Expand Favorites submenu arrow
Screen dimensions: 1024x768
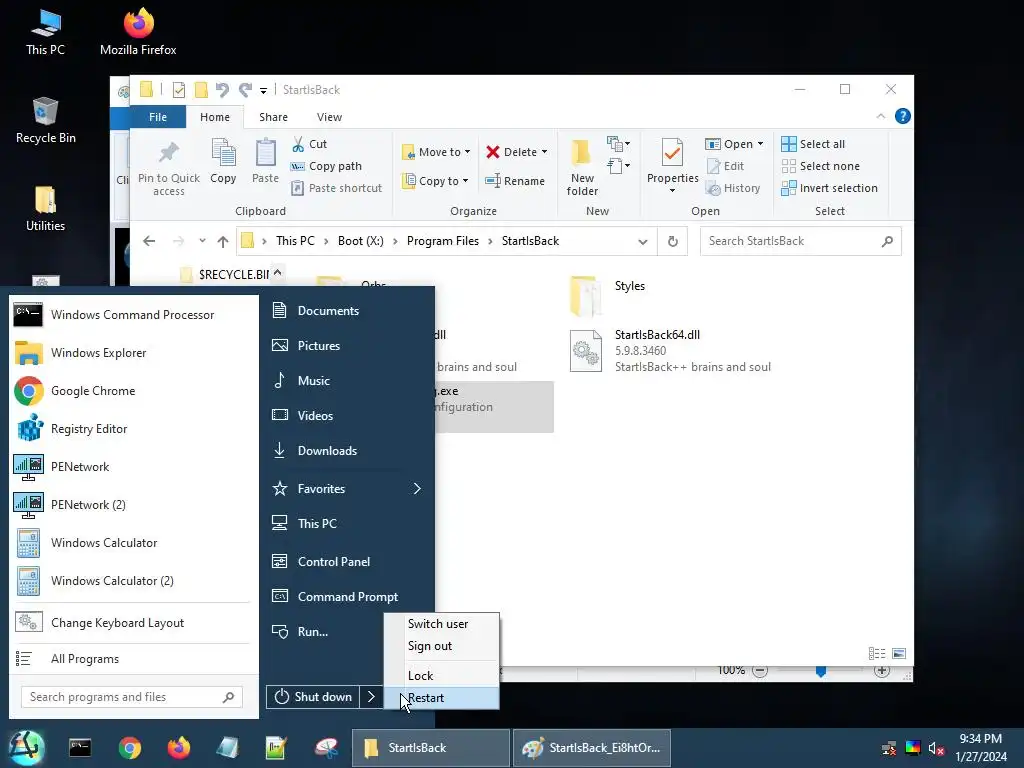click(x=417, y=488)
